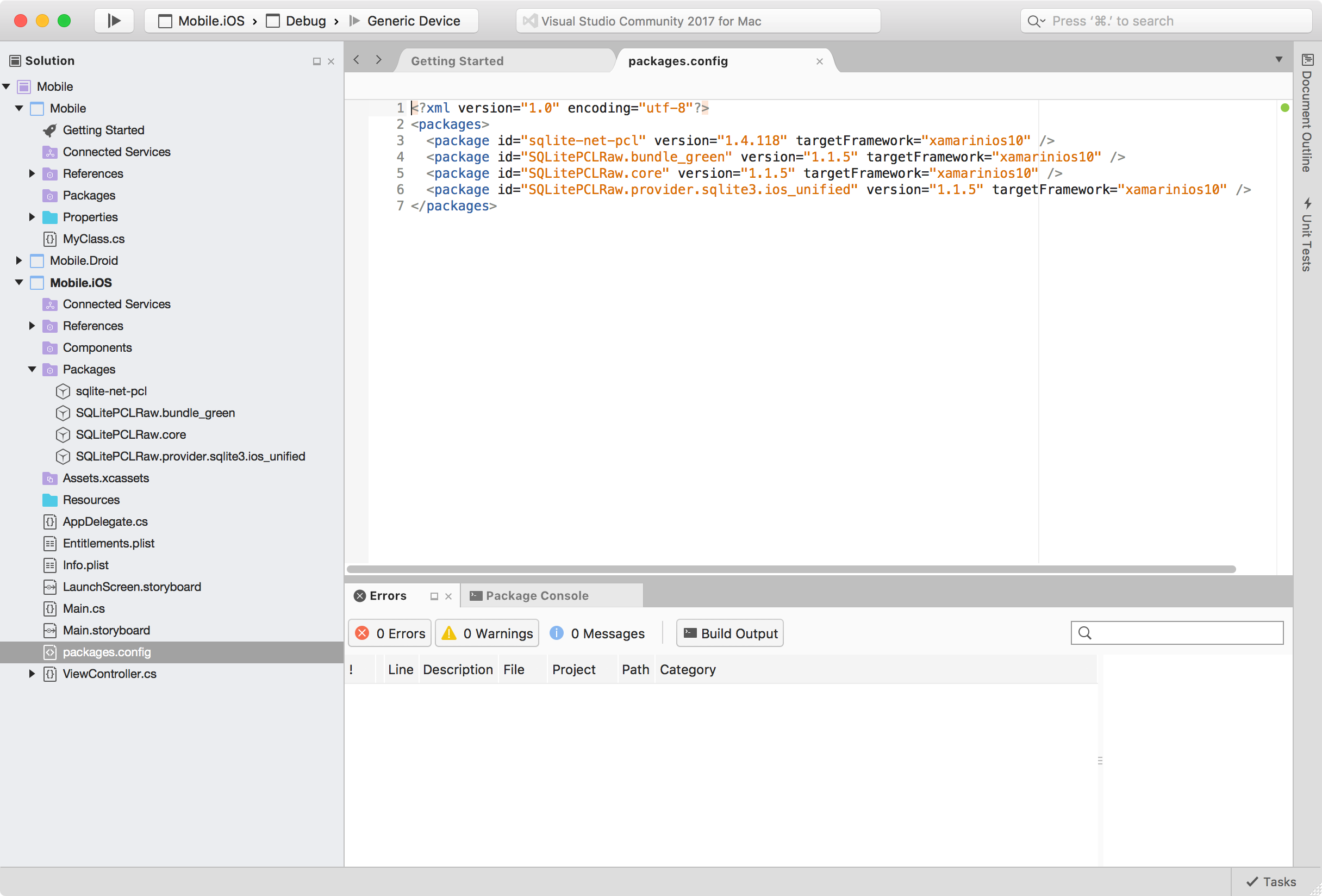Toggle the 0 Warnings filter
1322x896 pixels.
point(487,634)
